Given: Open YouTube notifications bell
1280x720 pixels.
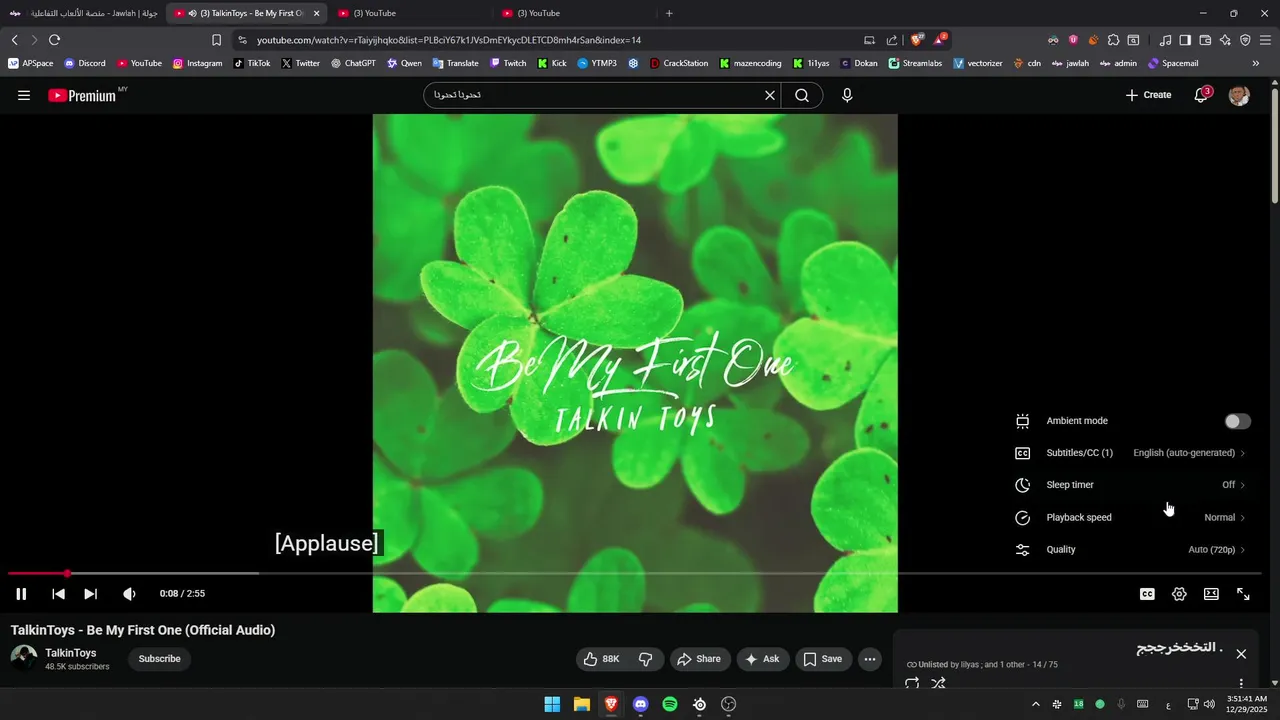Looking at the screenshot, I should pyautogui.click(x=1201, y=95).
